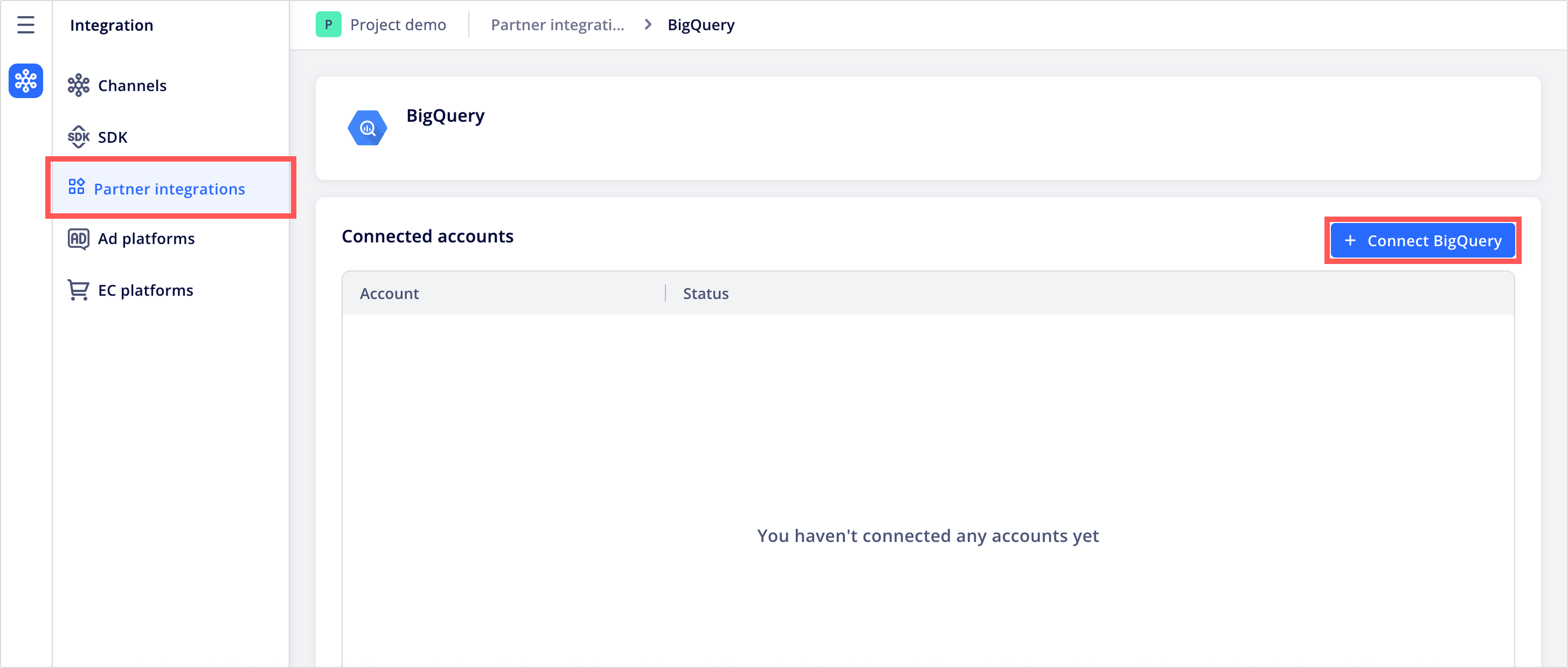Click the SDK icon in sidebar
The width and height of the screenshot is (1568, 668).
click(79, 137)
